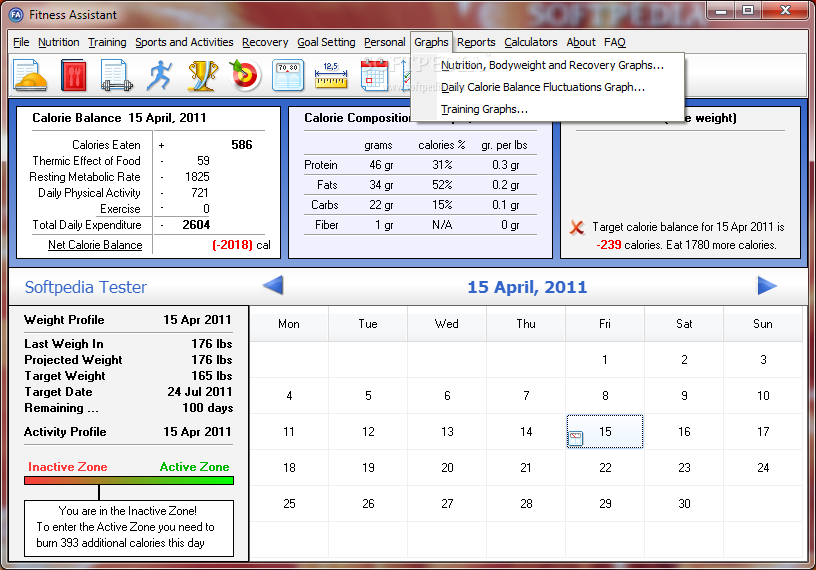The height and width of the screenshot is (570, 816).
Task: Select April 13 in calendar
Action: (x=447, y=432)
